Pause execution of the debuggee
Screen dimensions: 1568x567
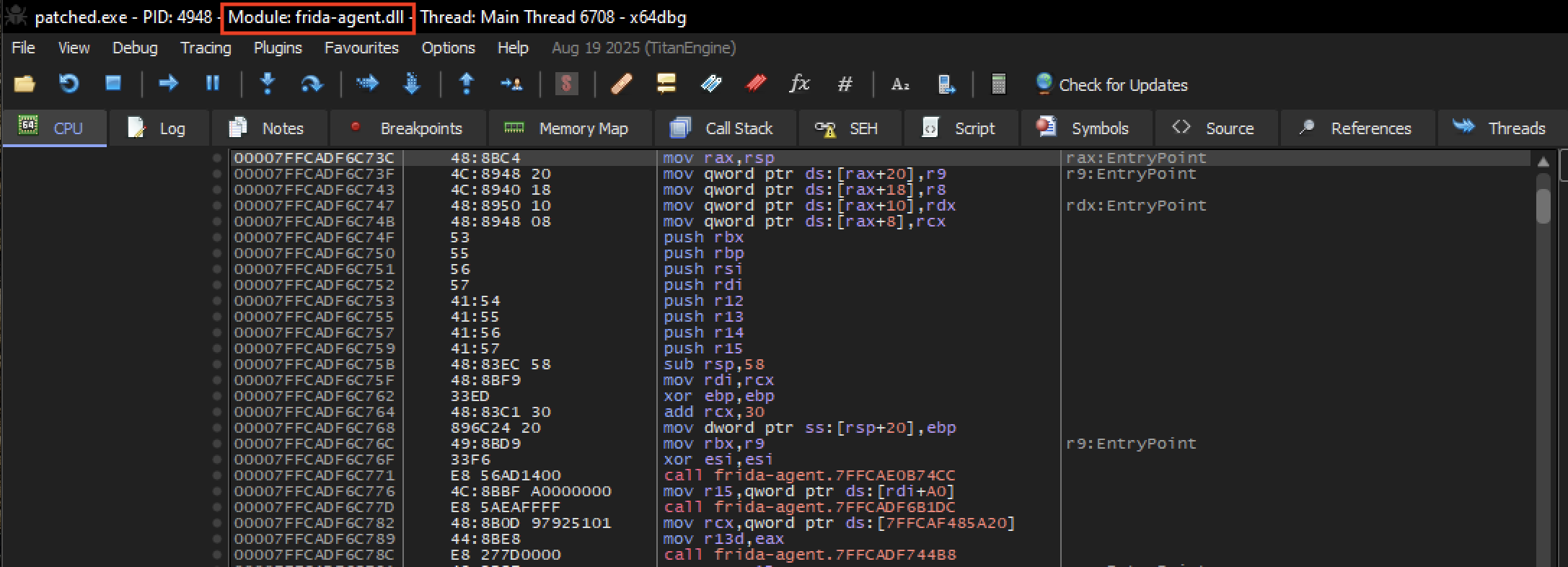(x=212, y=84)
